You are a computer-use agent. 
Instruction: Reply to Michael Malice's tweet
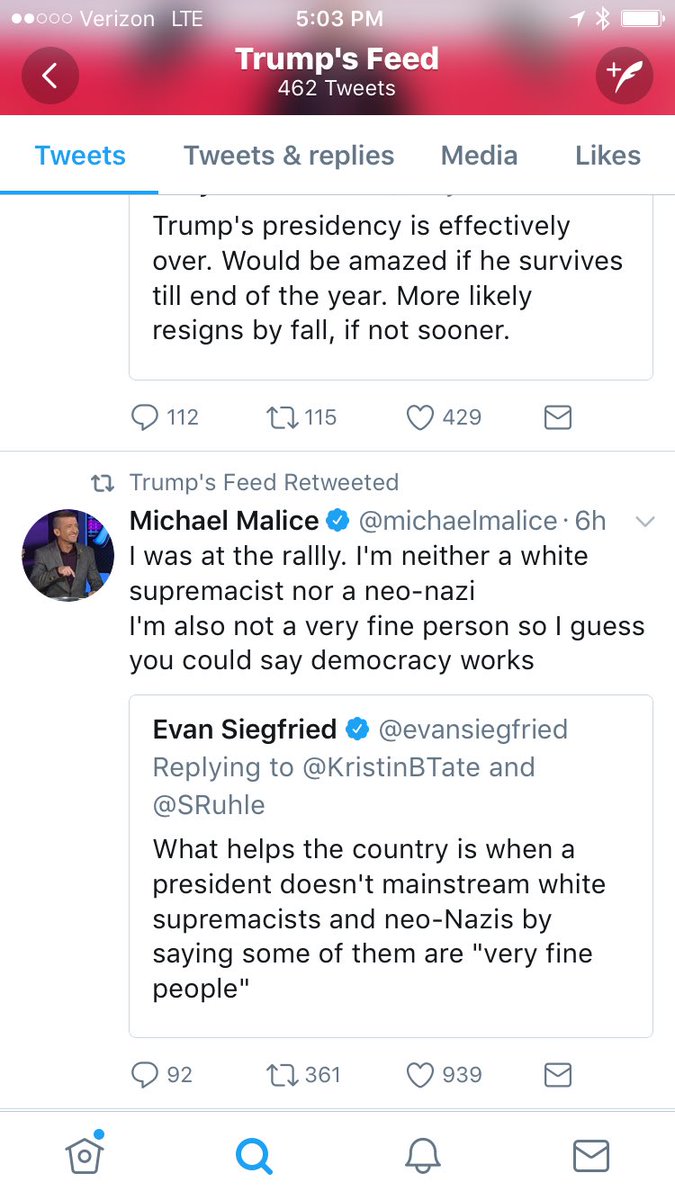coord(146,1075)
